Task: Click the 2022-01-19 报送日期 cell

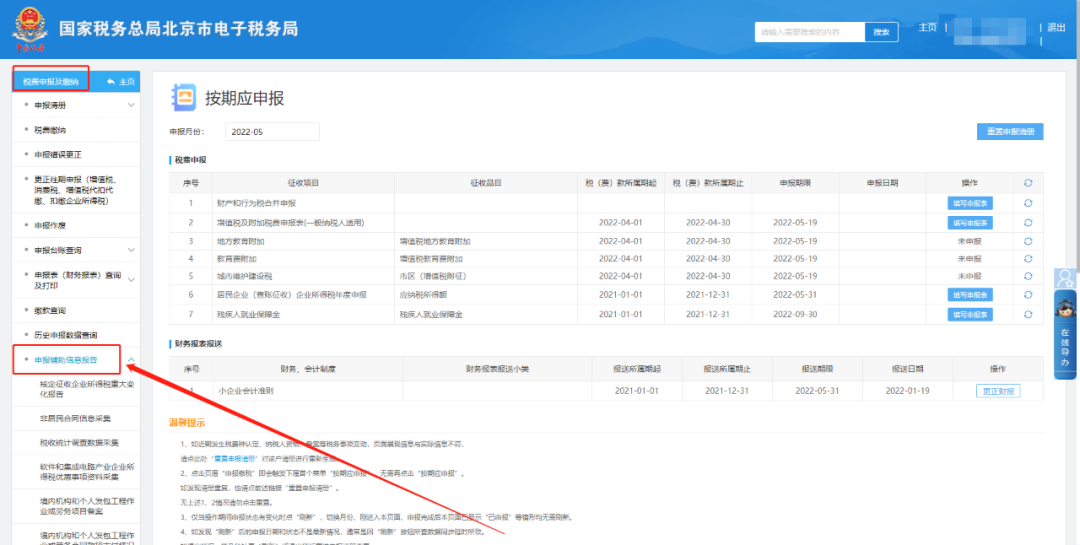Action: coord(909,391)
